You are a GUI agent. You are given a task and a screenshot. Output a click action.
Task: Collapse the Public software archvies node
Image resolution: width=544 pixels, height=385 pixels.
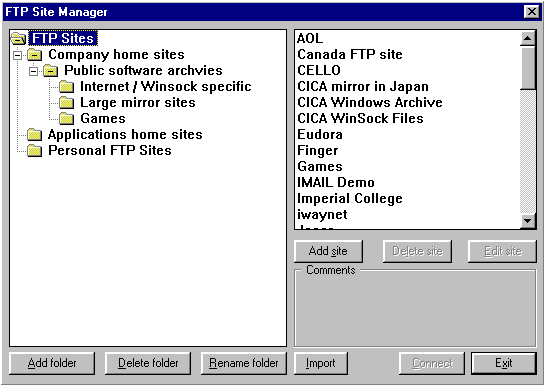click(34, 71)
